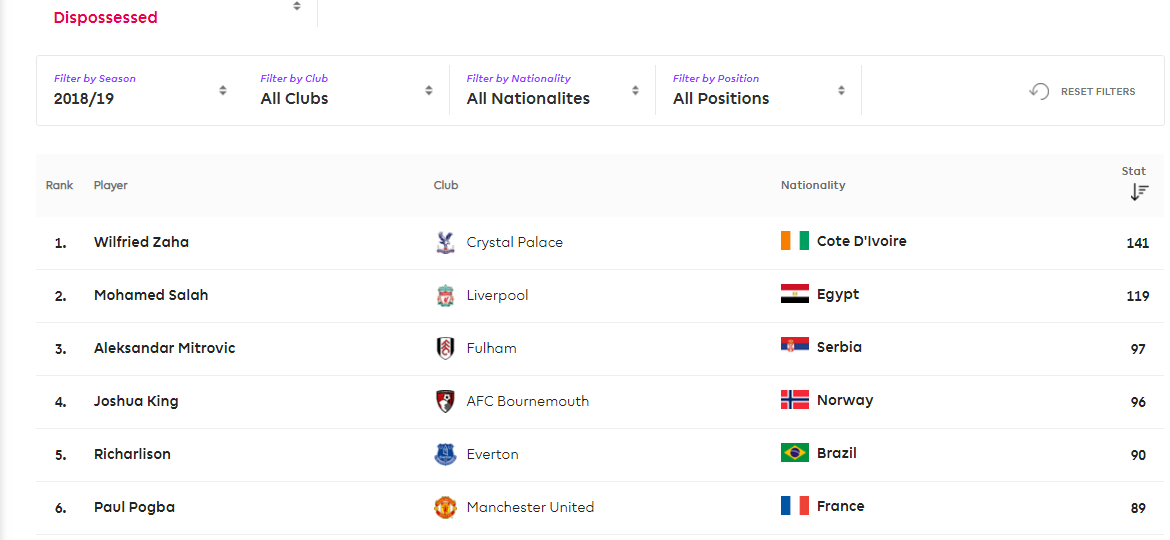Click the Player column header
The width and height of the screenshot is (1170, 540).
110,185
